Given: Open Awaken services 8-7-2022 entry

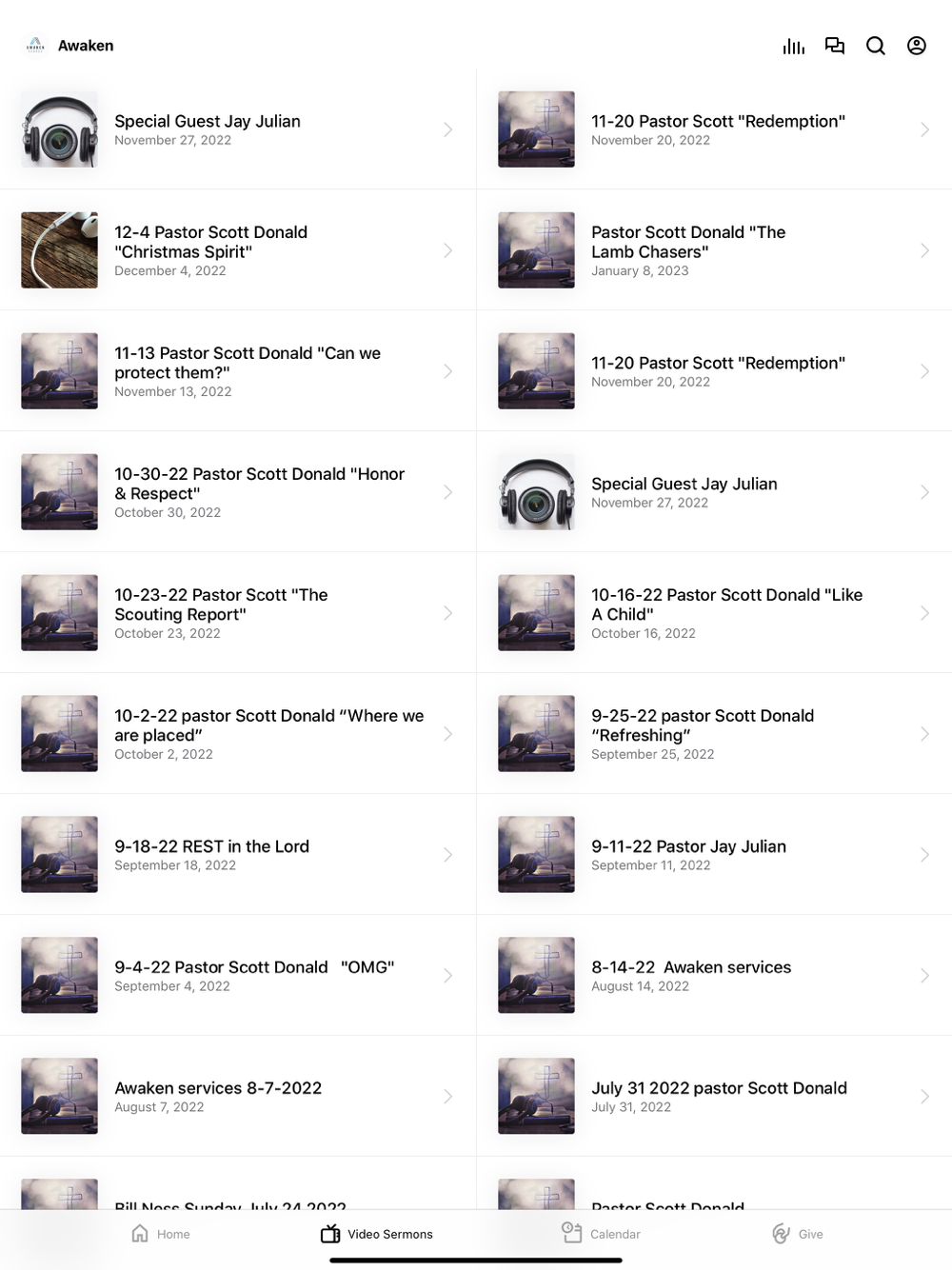Looking at the screenshot, I should [x=238, y=1097].
